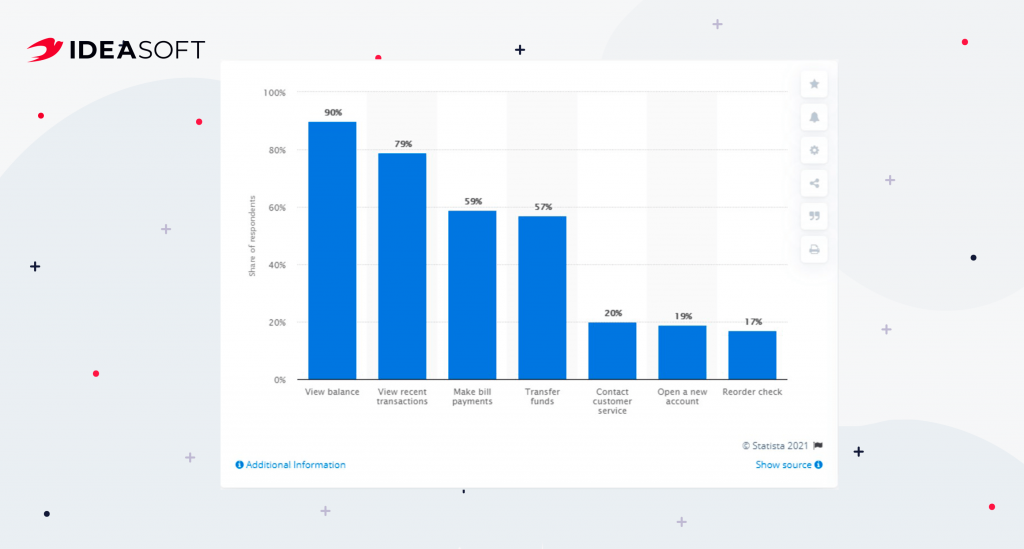1024x549 pixels.
Task: Click the flag icon next to Statista 2021
Action: pos(818,446)
